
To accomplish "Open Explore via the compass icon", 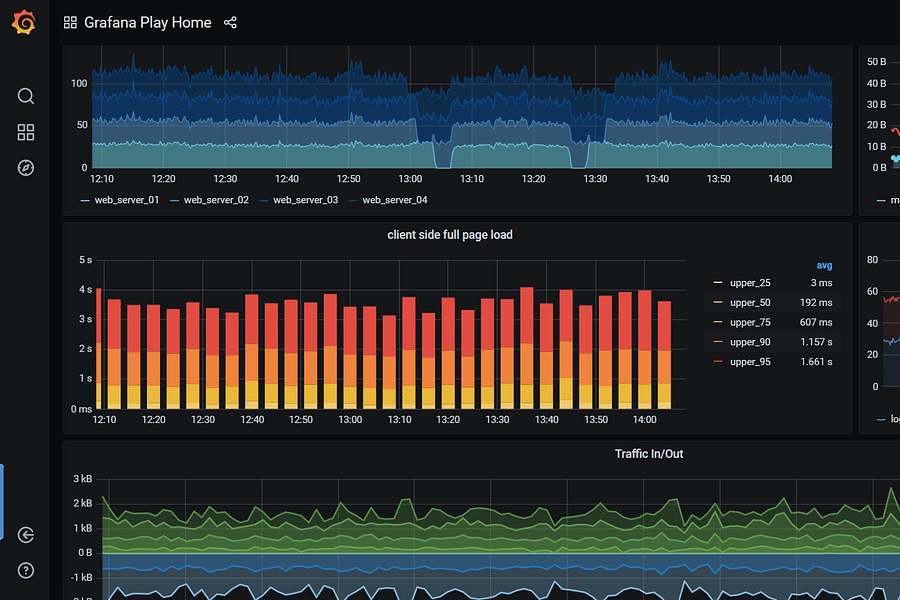I will click(x=25, y=168).
